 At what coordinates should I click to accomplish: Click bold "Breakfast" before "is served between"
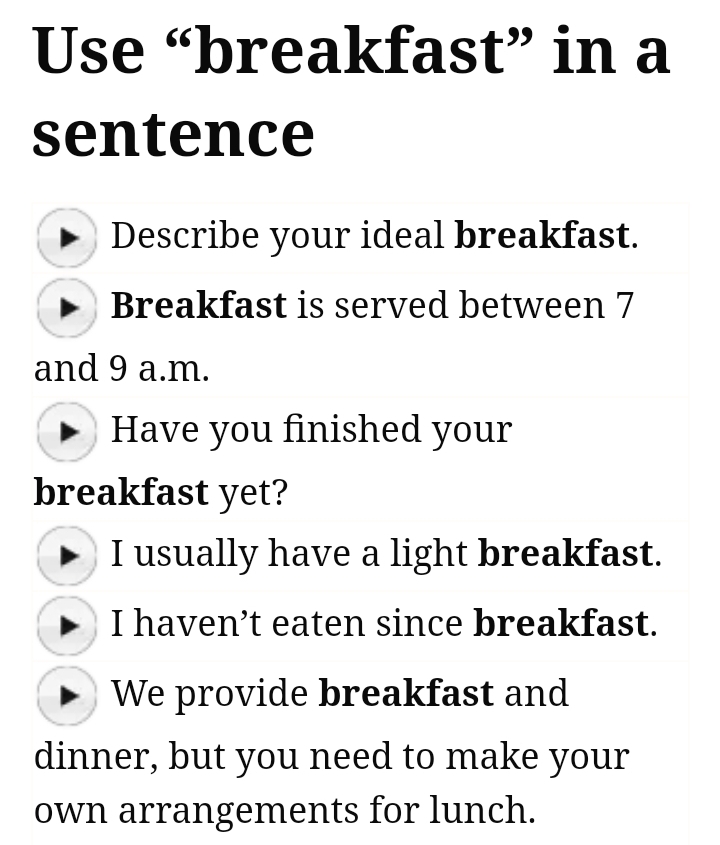click(199, 305)
